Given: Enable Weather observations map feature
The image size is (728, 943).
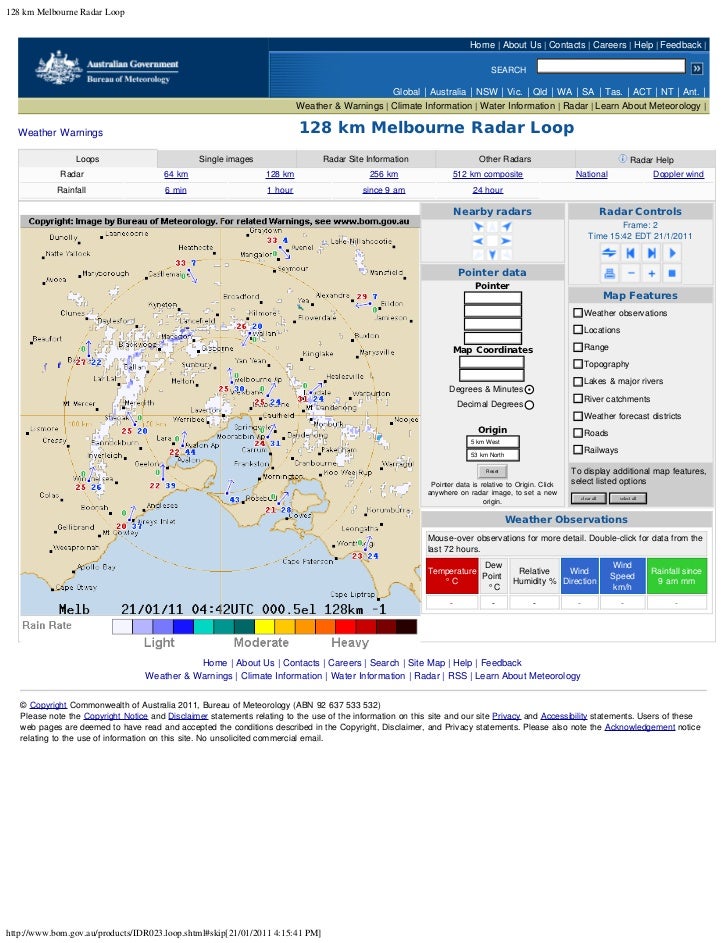Looking at the screenshot, I should 578,313.
